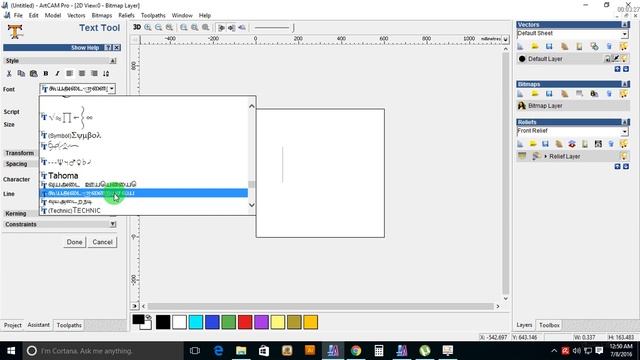Click the Cancel button
This screenshot has height=360, width=640.
point(102,242)
